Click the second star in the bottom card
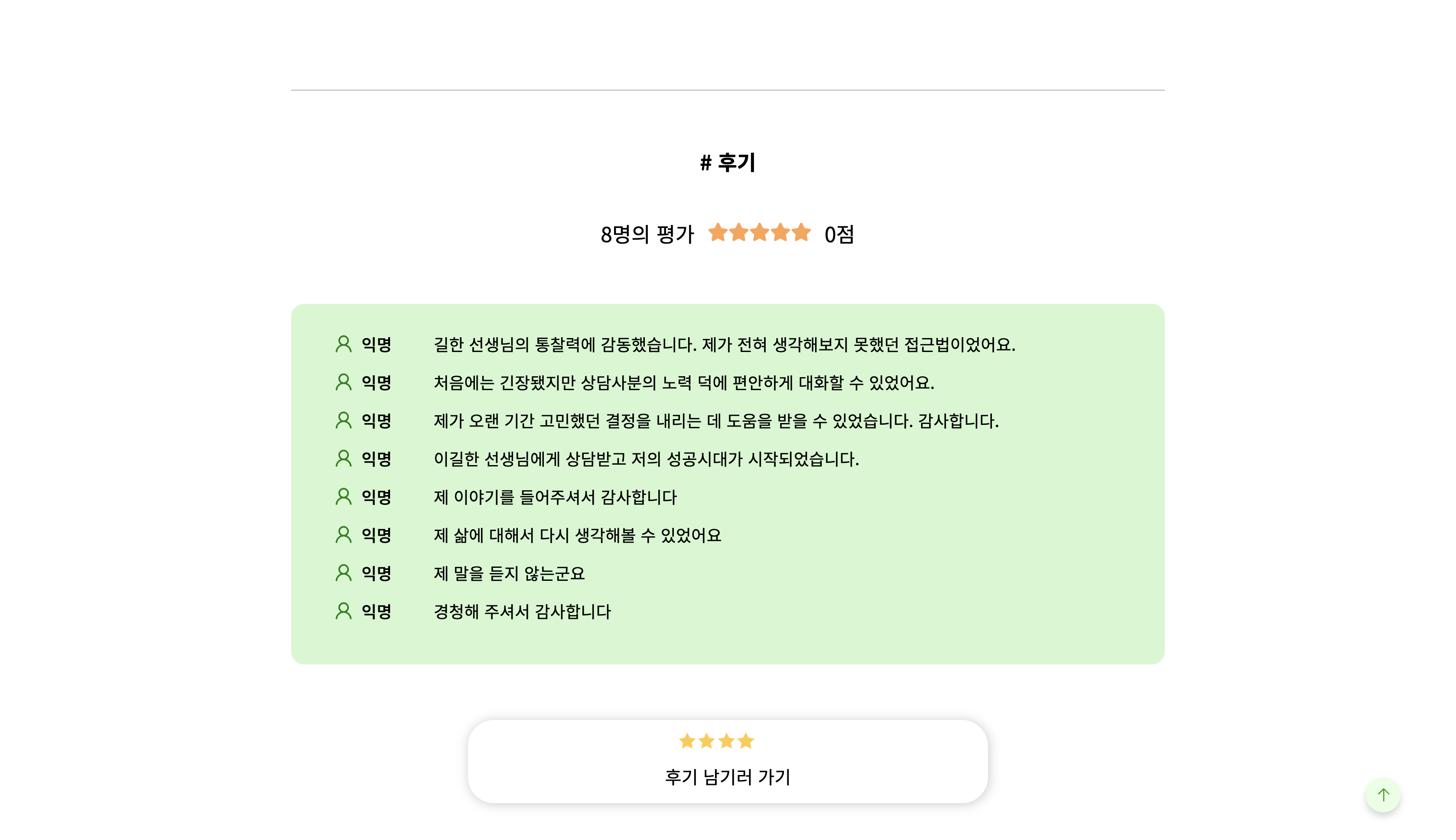This screenshot has height=840, width=1456. [706, 741]
